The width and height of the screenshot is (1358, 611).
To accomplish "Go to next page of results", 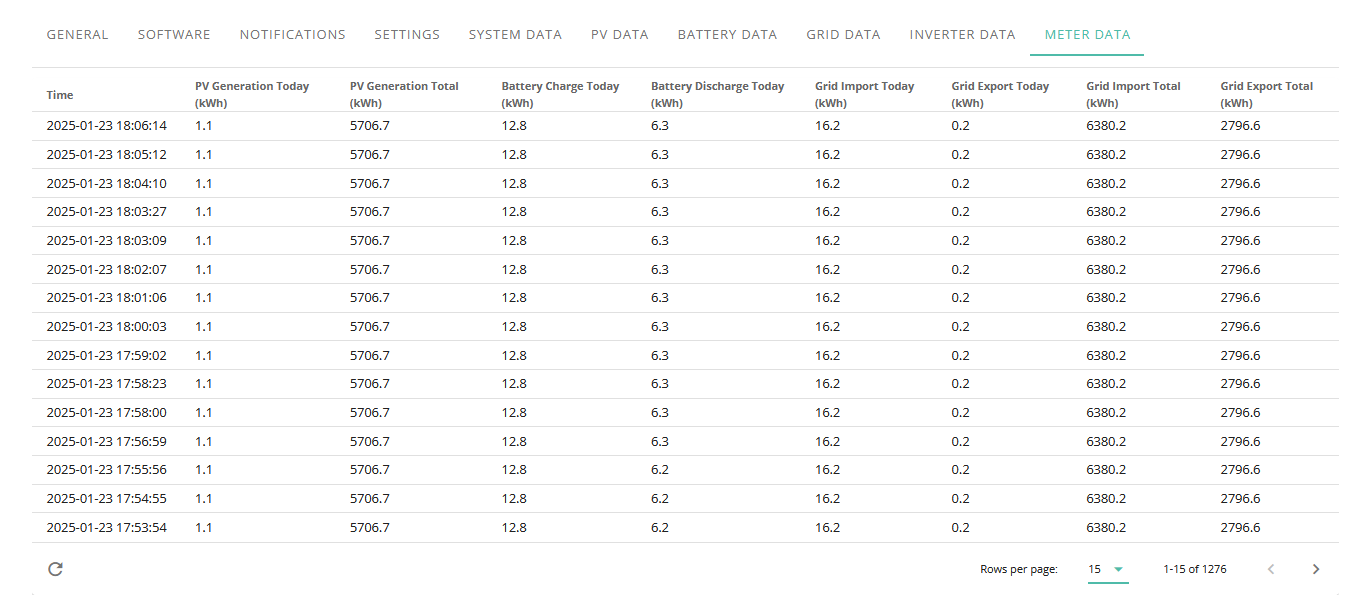I will click(1316, 569).
